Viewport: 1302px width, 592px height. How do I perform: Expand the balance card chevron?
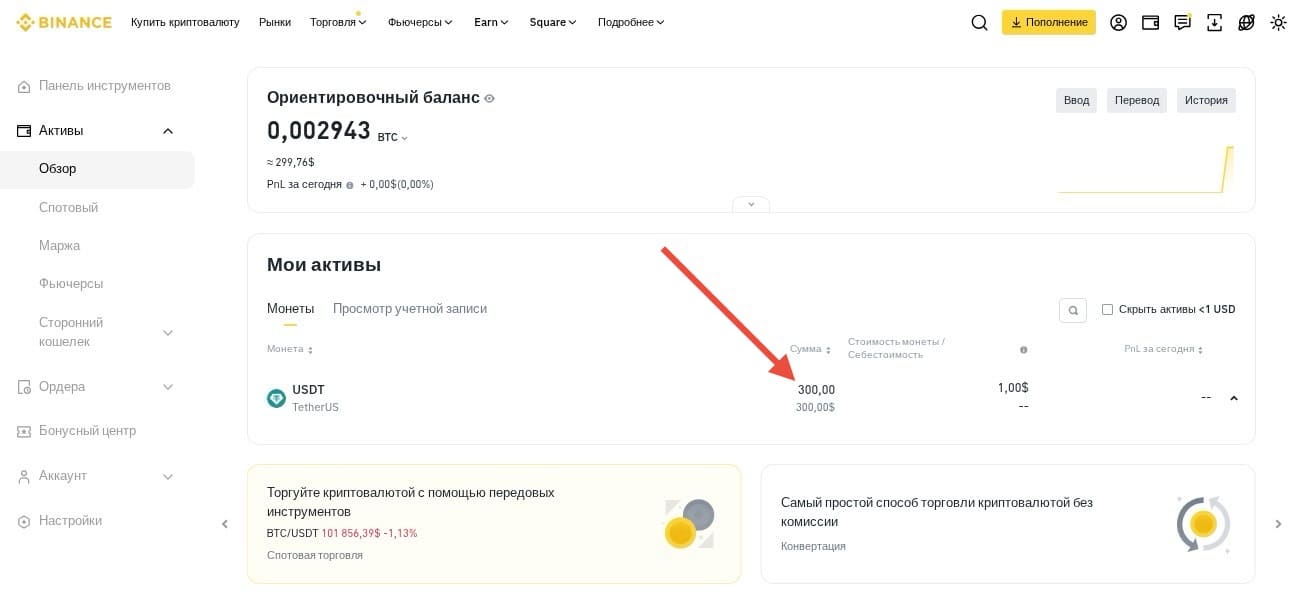tap(751, 204)
